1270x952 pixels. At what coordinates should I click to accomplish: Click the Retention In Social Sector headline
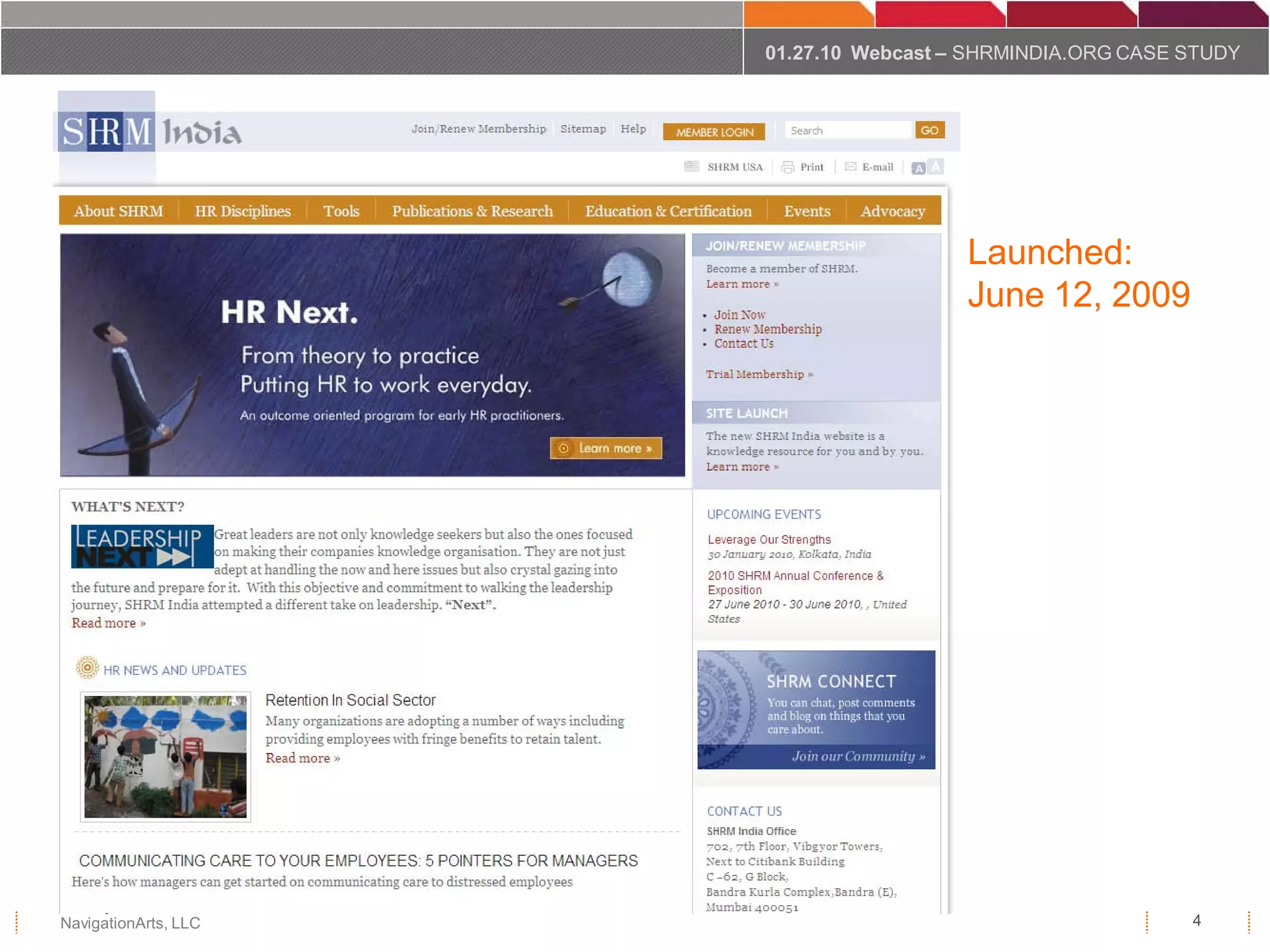coord(350,700)
